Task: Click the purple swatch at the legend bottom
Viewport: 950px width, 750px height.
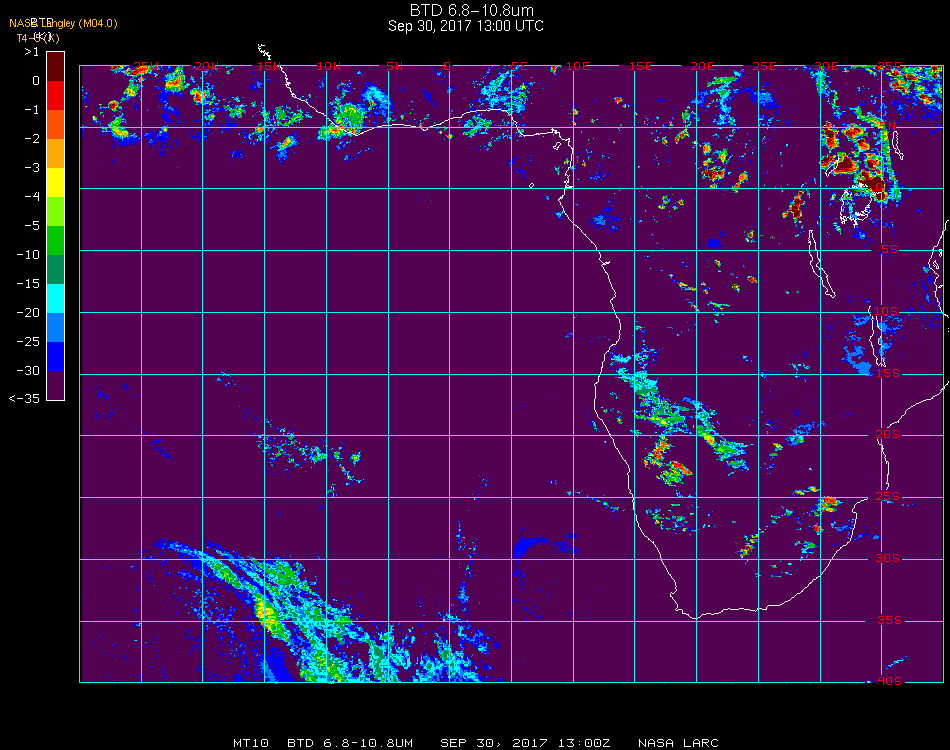Action: (x=55, y=385)
